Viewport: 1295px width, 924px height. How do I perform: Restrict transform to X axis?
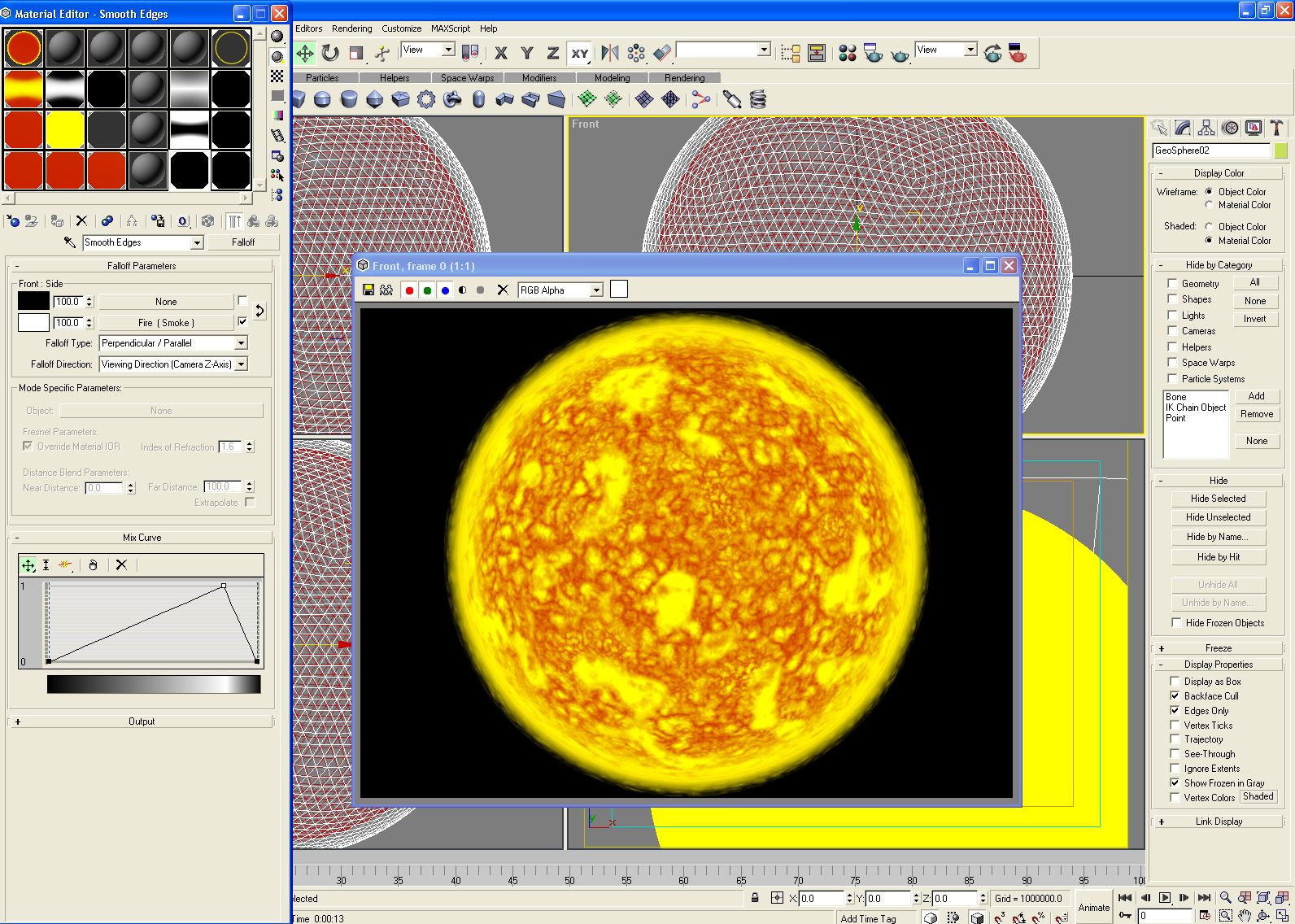[501, 54]
